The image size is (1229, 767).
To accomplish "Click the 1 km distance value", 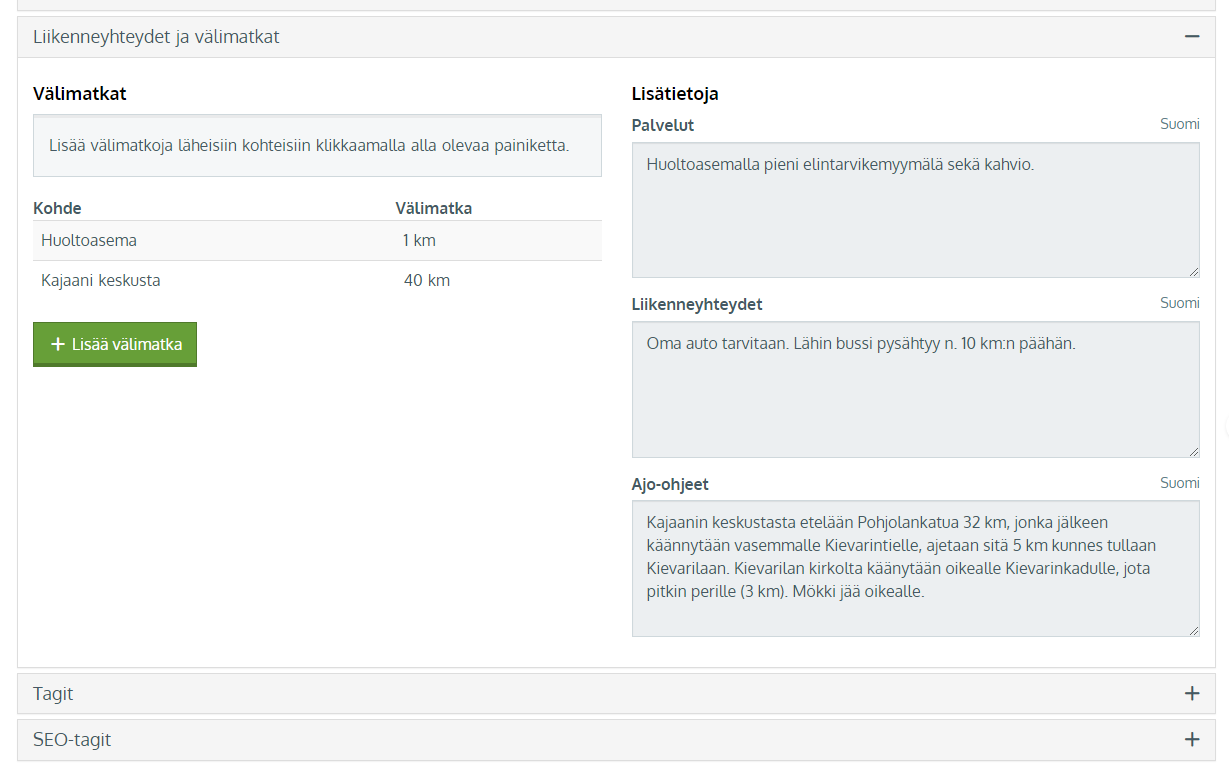I will pos(419,240).
